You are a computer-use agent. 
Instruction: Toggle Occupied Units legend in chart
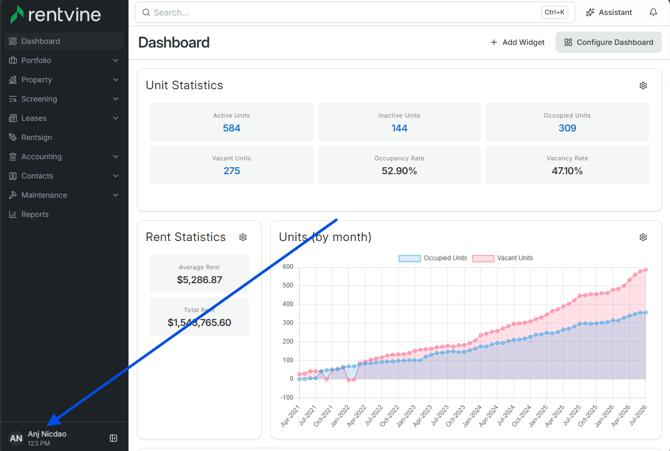(432, 258)
